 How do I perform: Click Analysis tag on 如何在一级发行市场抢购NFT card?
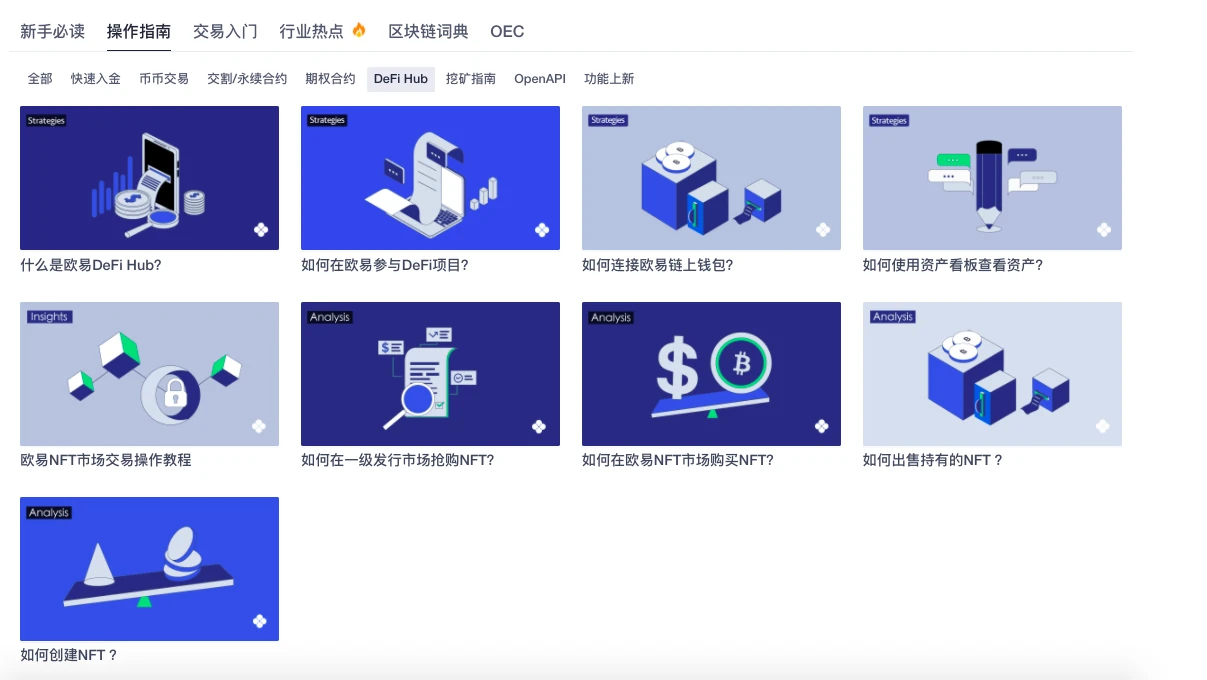click(330, 317)
